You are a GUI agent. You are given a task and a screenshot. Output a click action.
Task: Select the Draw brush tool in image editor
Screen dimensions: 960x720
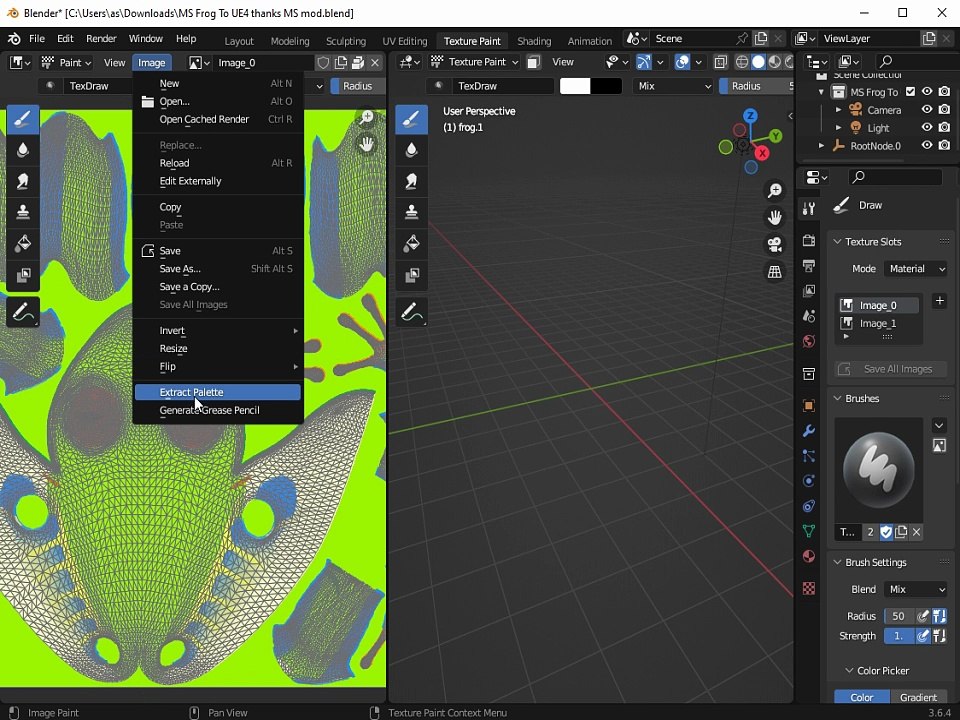23,119
